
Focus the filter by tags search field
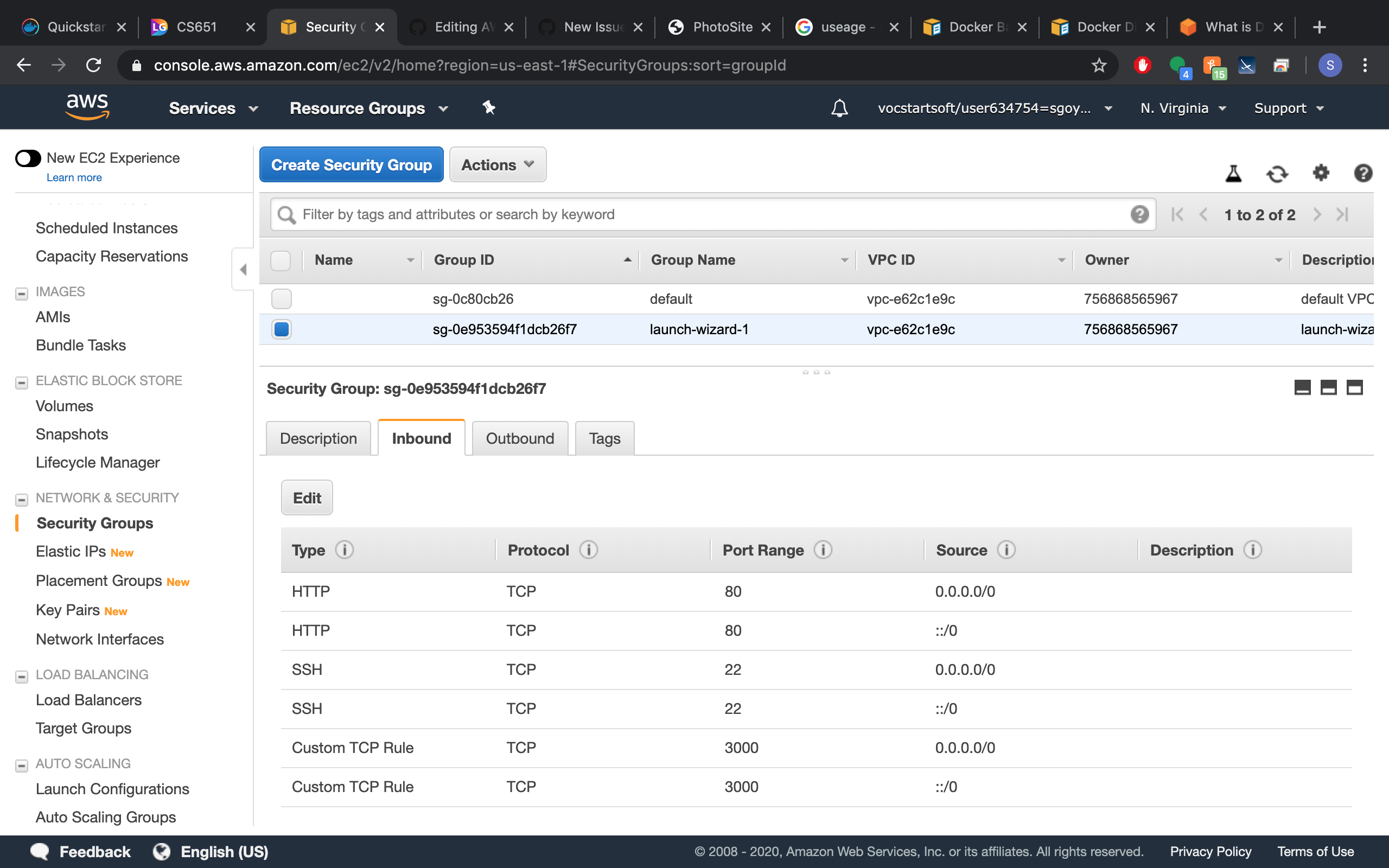(713, 215)
